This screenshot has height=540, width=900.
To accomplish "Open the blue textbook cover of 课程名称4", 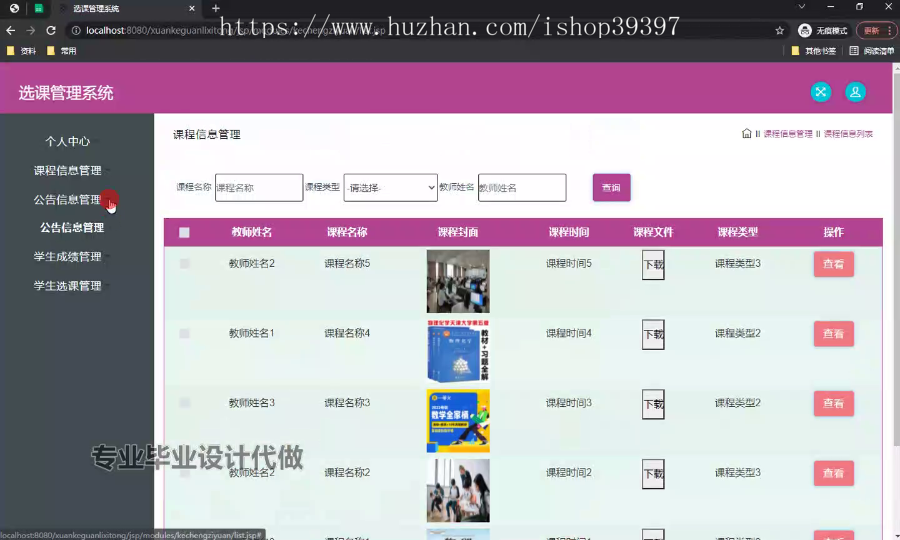I will (458, 351).
